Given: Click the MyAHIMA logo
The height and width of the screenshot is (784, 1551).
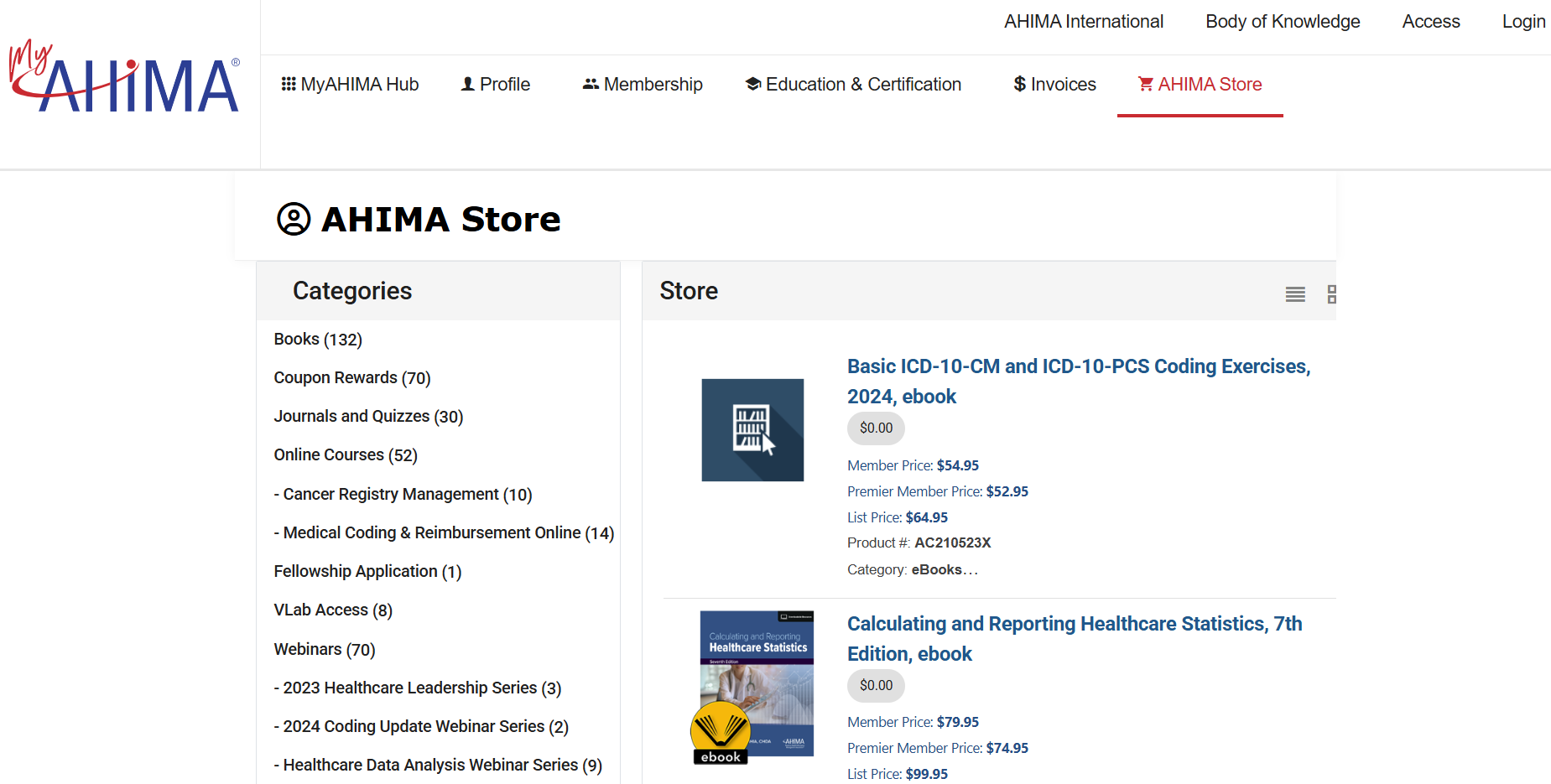Looking at the screenshot, I should pyautogui.click(x=124, y=78).
